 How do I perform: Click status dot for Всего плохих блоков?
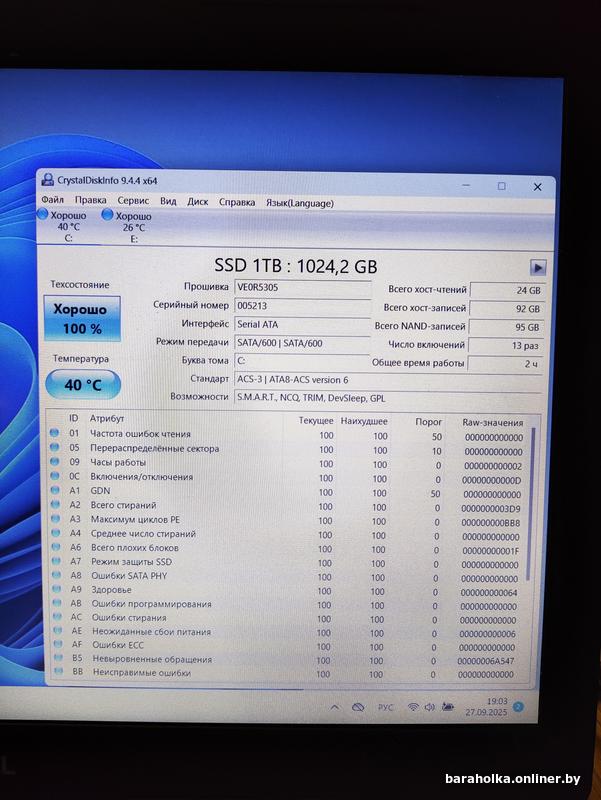point(56,547)
